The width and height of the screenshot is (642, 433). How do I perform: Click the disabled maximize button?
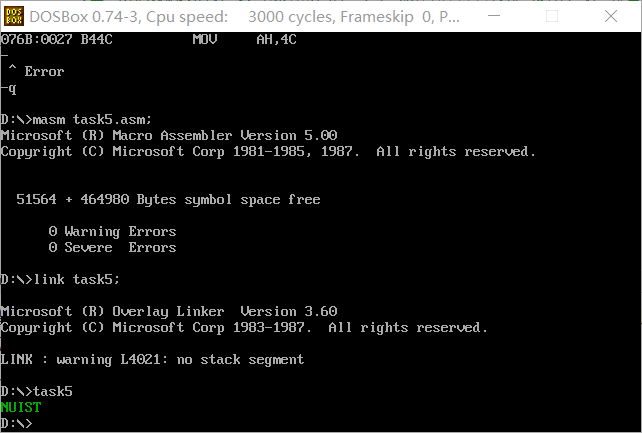pos(552,16)
